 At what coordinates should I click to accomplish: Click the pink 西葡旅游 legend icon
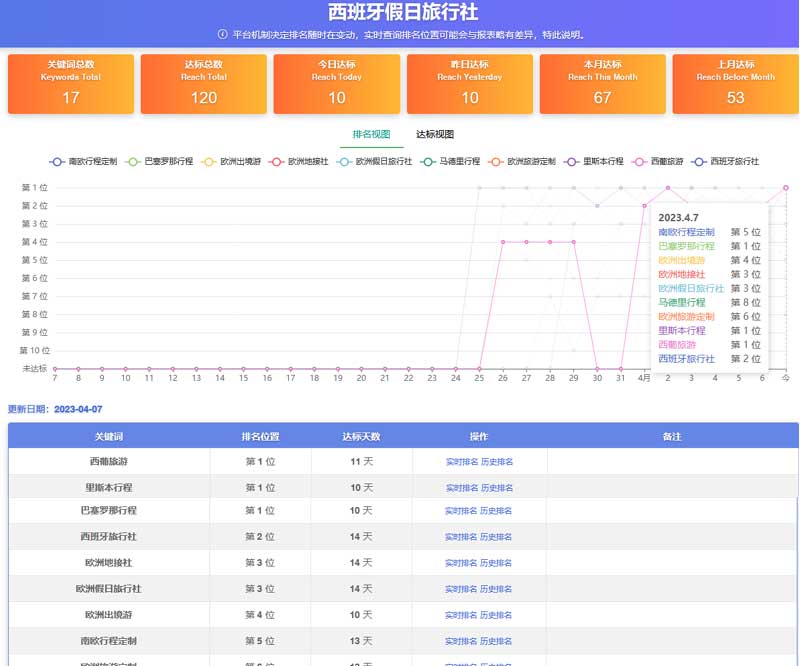point(639,161)
